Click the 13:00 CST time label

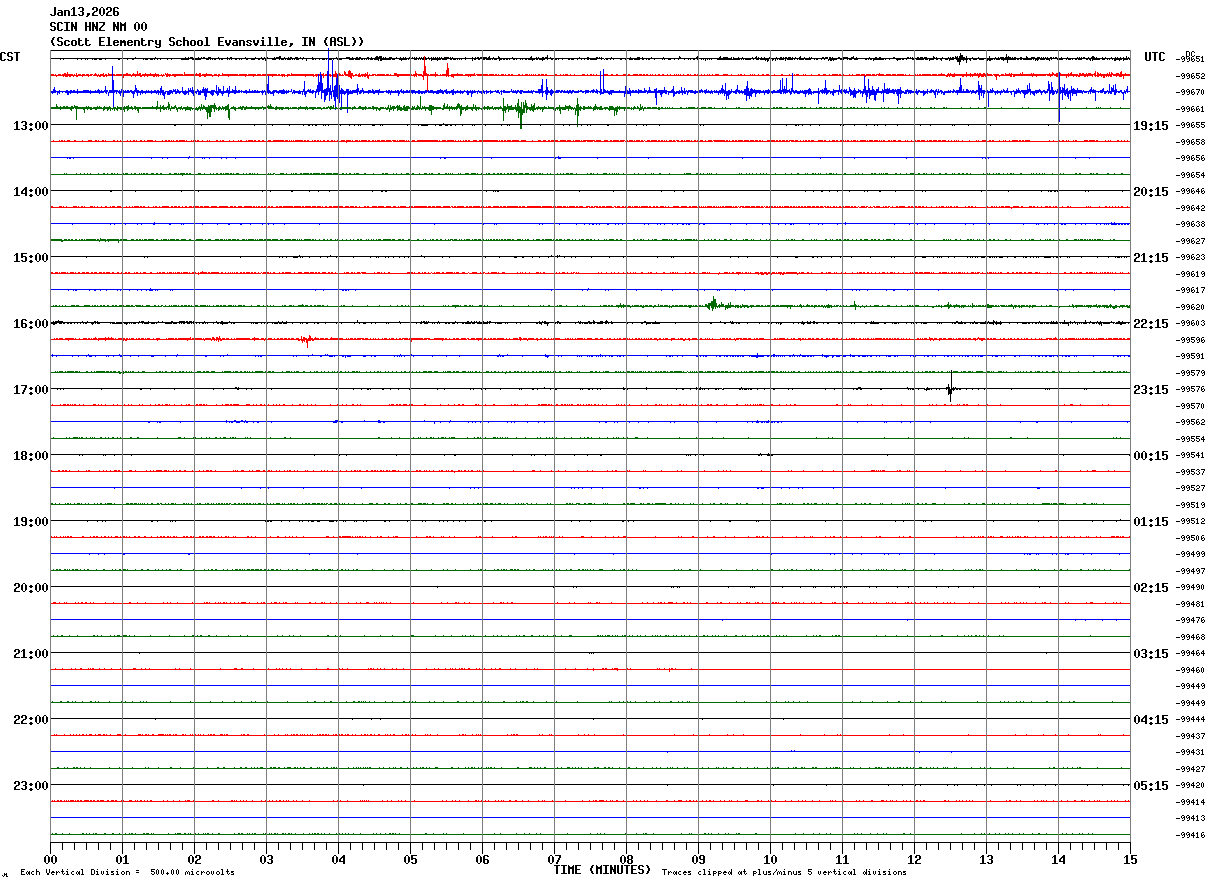(x=31, y=126)
